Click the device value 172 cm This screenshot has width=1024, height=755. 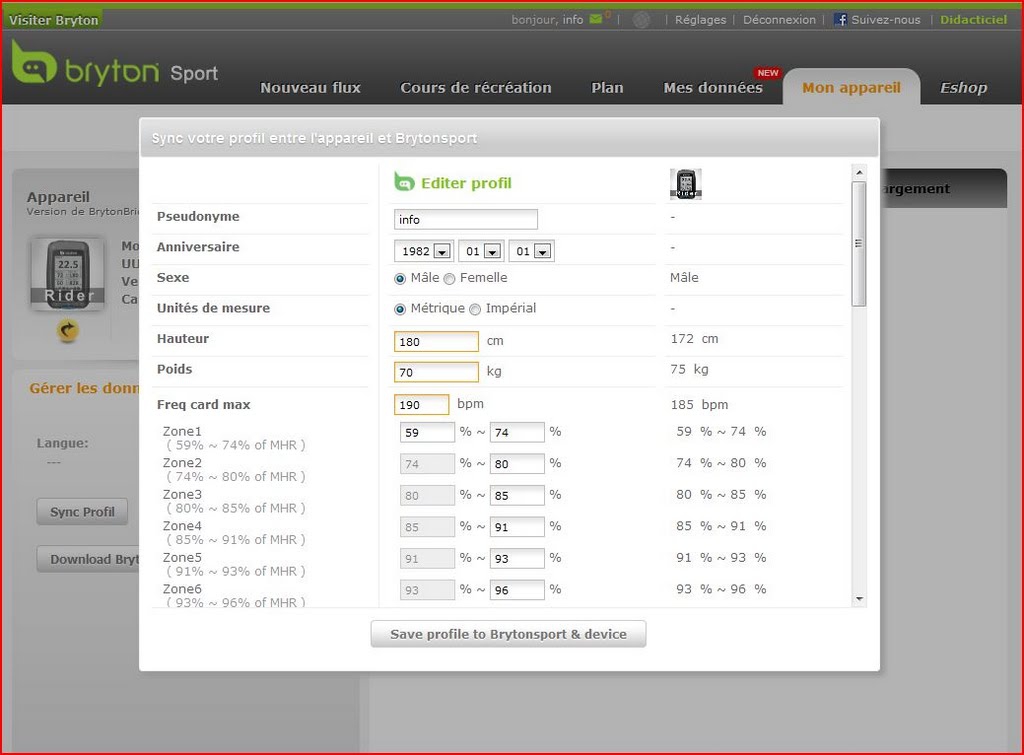coord(694,339)
